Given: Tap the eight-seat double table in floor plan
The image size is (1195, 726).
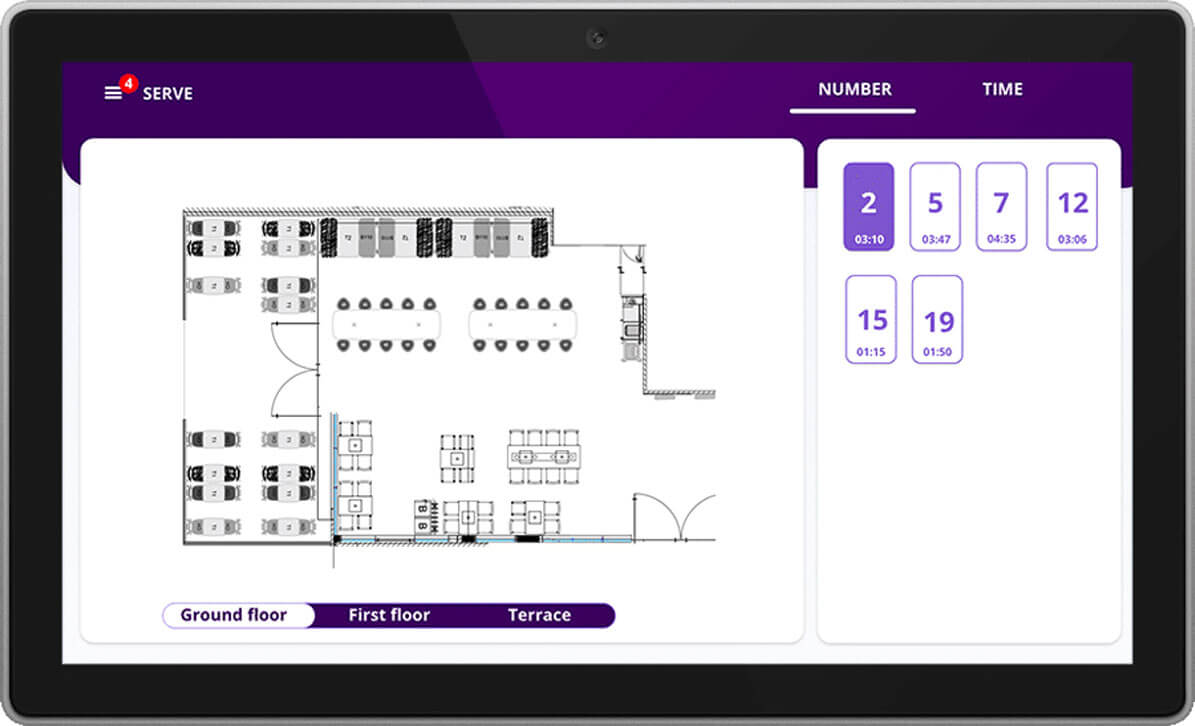Looking at the screenshot, I should click(x=544, y=457).
